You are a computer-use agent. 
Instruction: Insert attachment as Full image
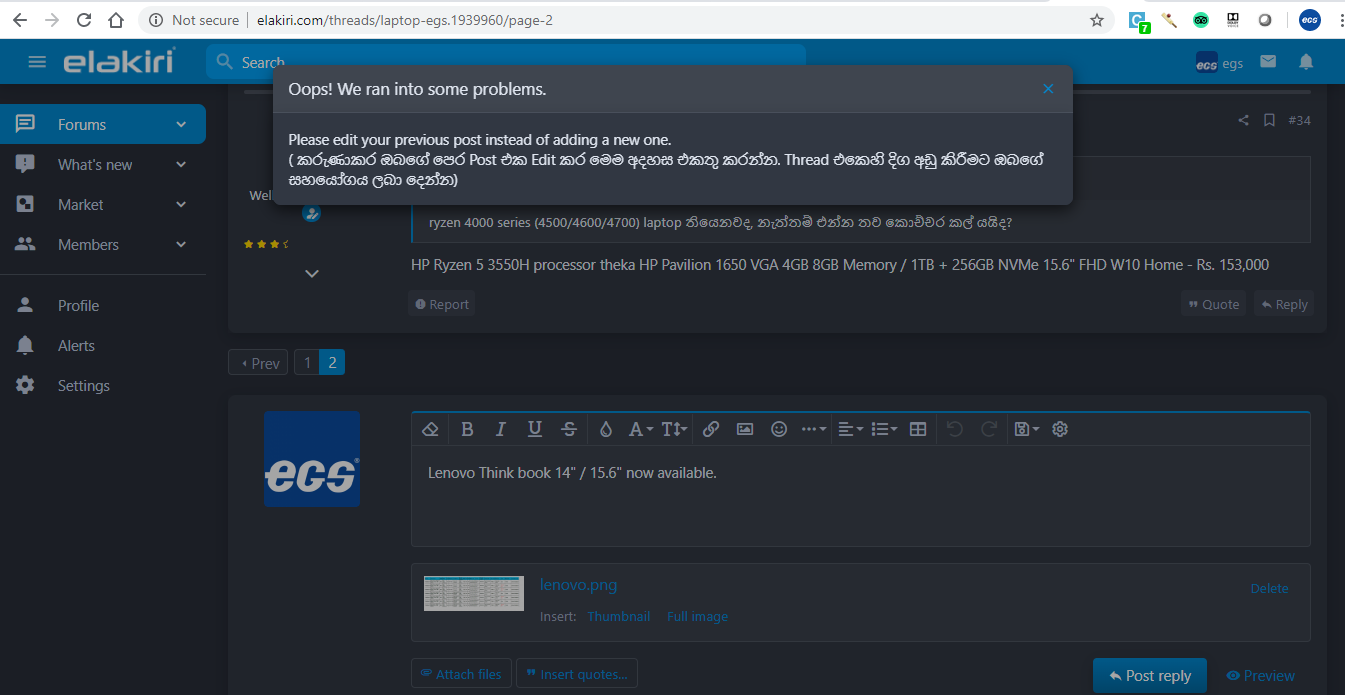point(697,617)
